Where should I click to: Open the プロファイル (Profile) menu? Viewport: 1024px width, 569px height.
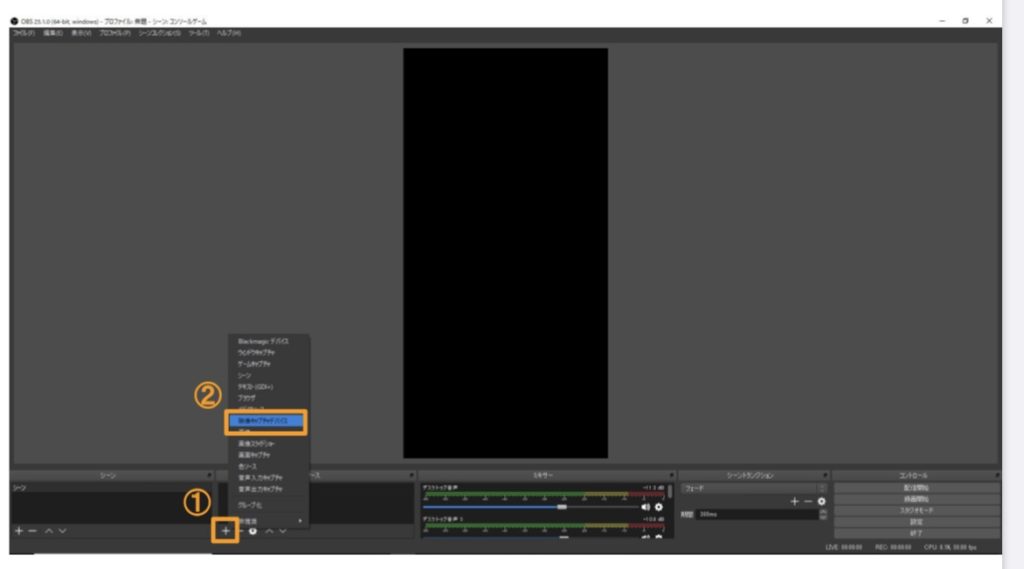(115, 33)
